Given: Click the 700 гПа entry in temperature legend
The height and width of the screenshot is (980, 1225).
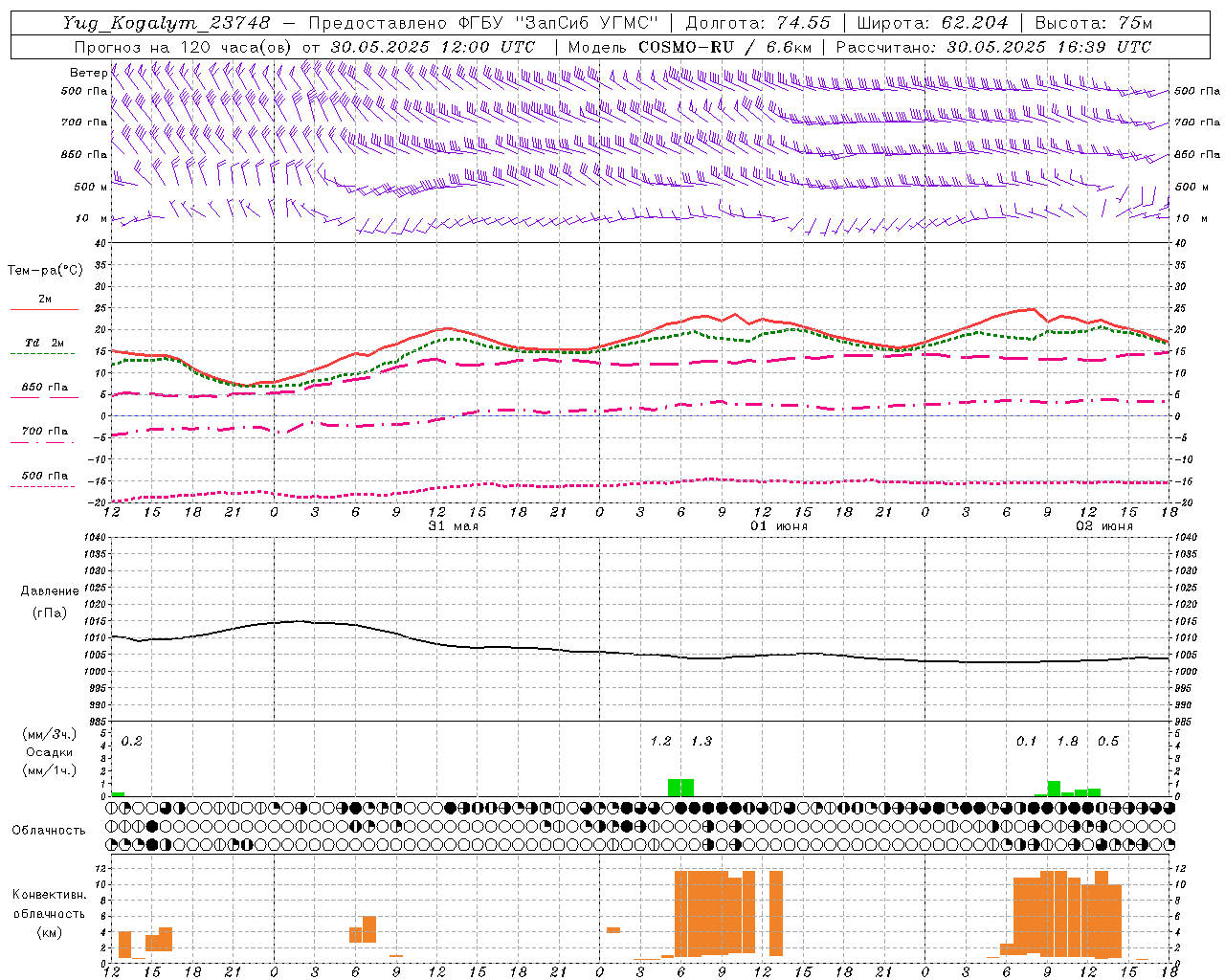Looking at the screenshot, I should click(45, 432).
